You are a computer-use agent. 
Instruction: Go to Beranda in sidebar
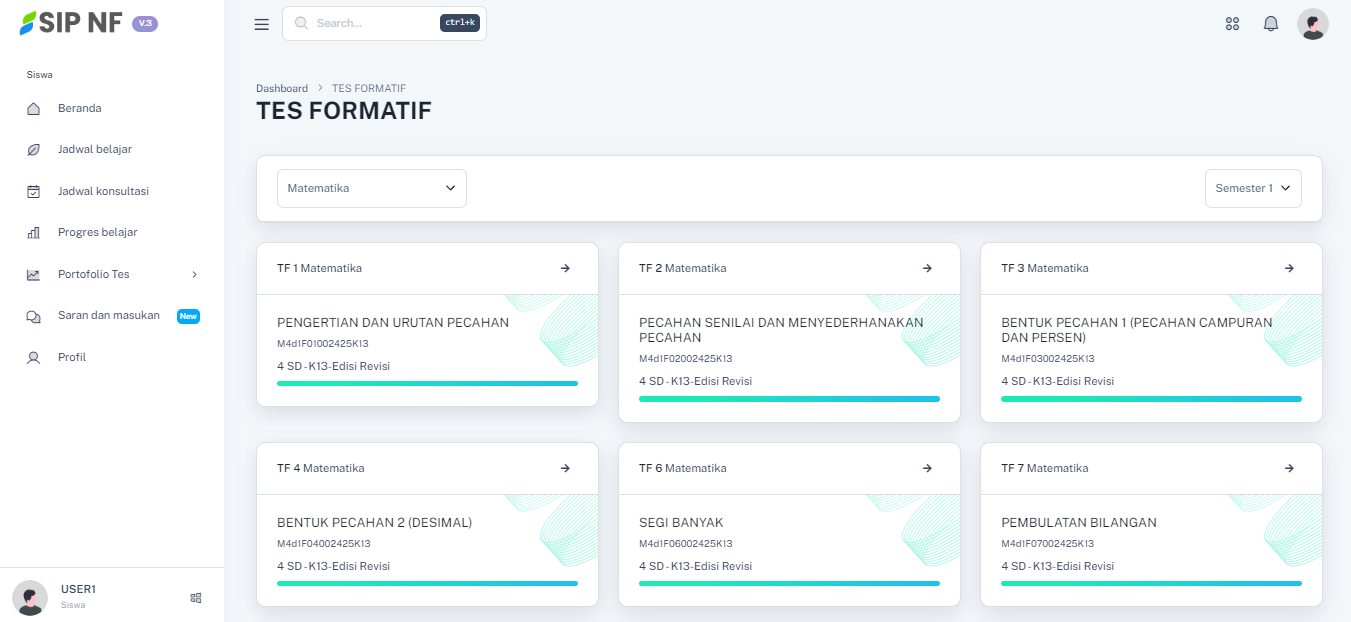[x=79, y=108]
